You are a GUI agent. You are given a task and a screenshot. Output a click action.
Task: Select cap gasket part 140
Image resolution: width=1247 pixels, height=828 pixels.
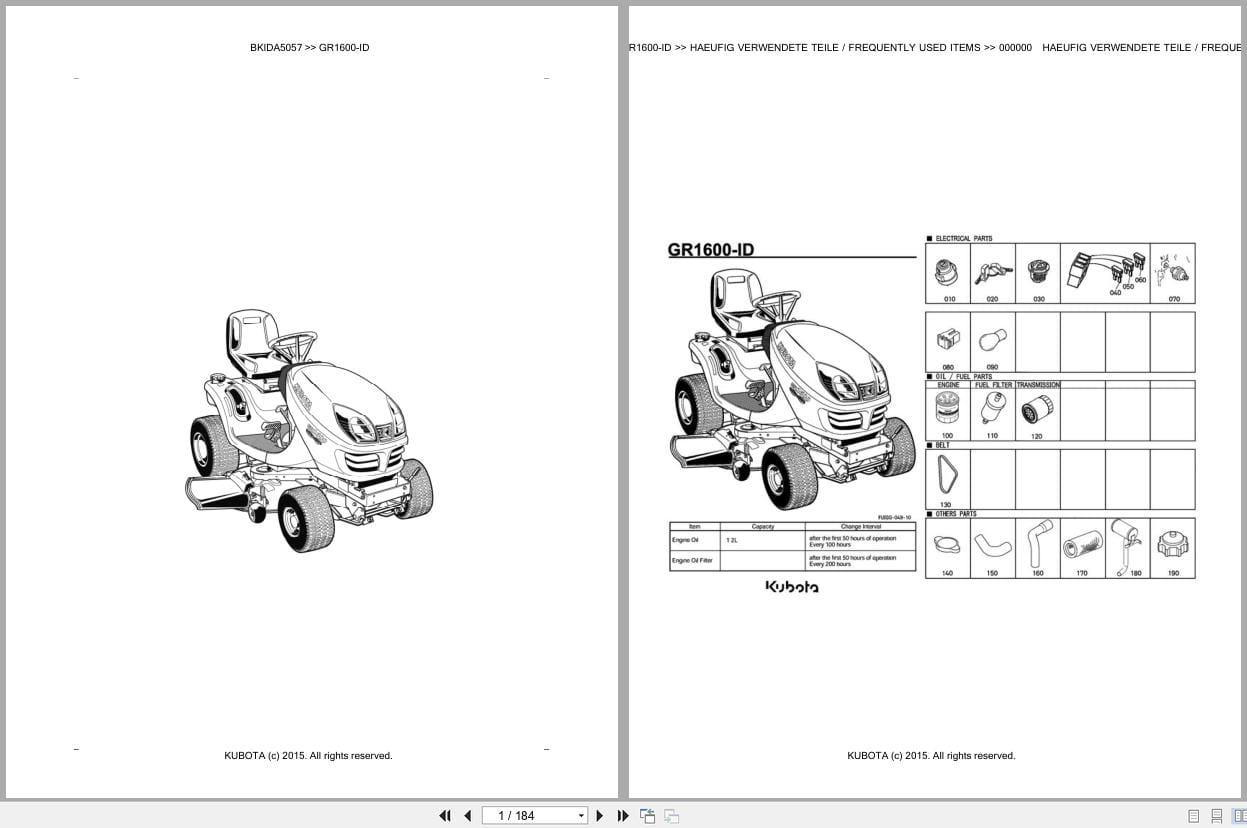(948, 547)
